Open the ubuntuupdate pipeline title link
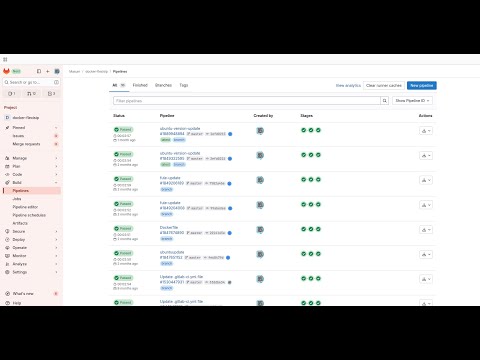Viewport: 480px width, 360px height. [172, 252]
